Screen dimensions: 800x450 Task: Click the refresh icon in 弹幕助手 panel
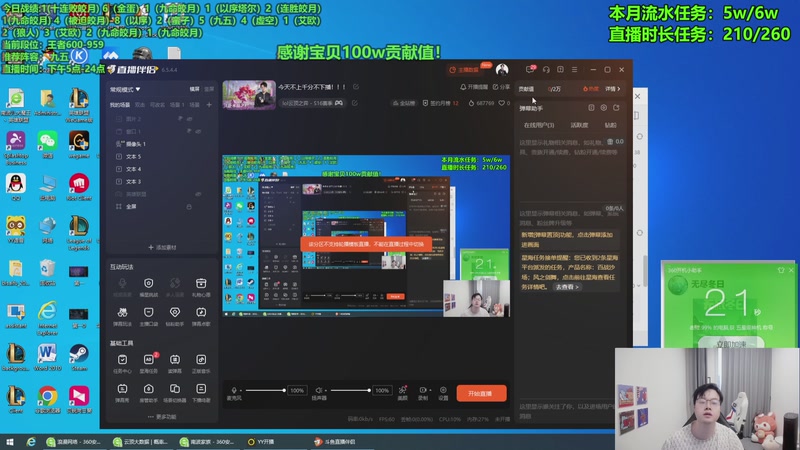[616, 108]
